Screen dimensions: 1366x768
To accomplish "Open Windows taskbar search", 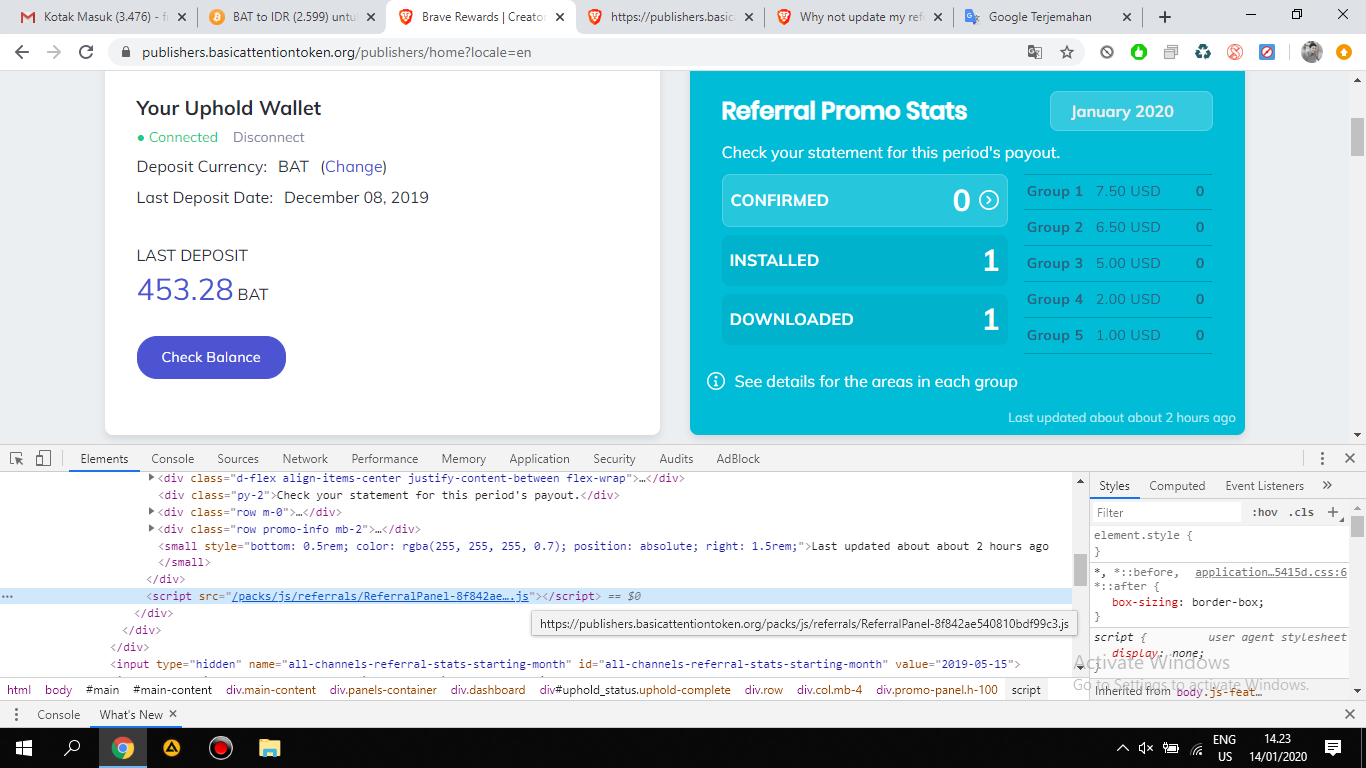I will pyautogui.click(x=72, y=747).
